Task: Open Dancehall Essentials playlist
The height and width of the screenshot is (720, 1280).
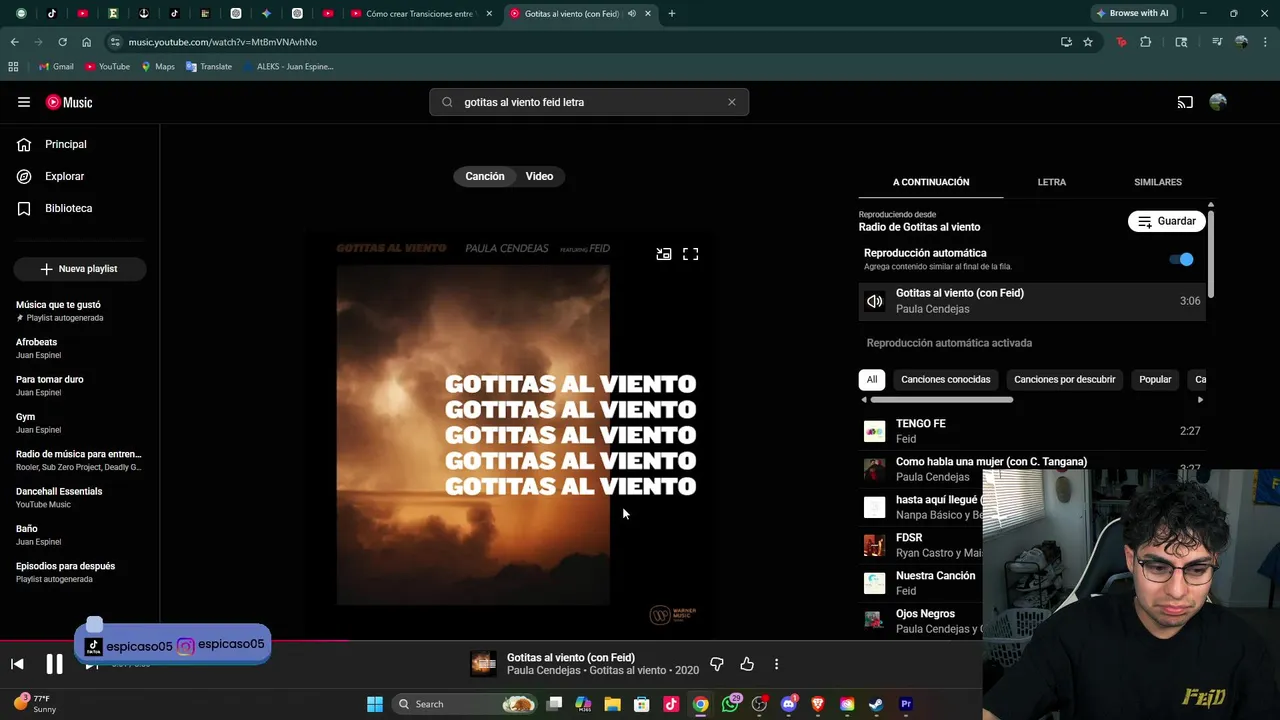Action: click(x=80, y=497)
